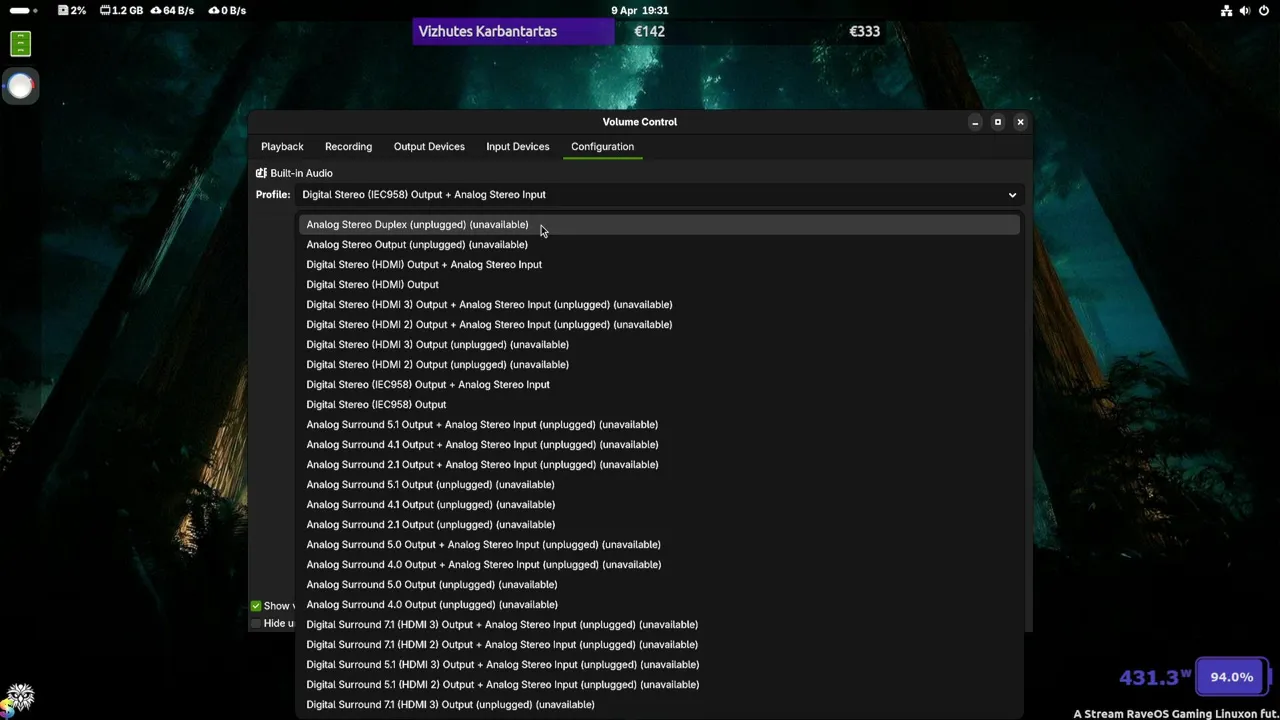Click the €142 amount in overlay
Viewport: 1280px width, 720px height.
[x=649, y=32]
